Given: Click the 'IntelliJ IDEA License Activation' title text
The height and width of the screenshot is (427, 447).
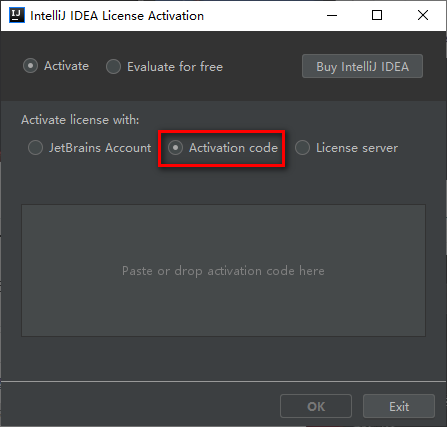Looking at the screenshot, I should coord(117,16).
